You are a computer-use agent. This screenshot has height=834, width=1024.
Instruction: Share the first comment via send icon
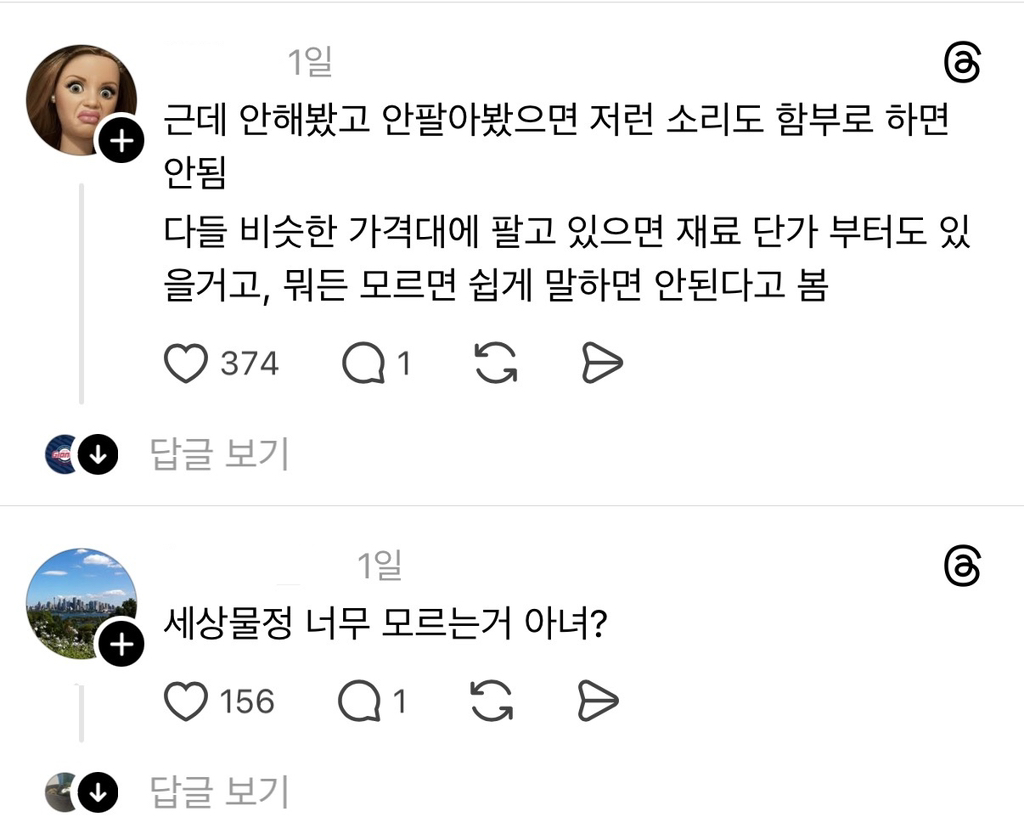pyautogui.click(x=602, y=364)
